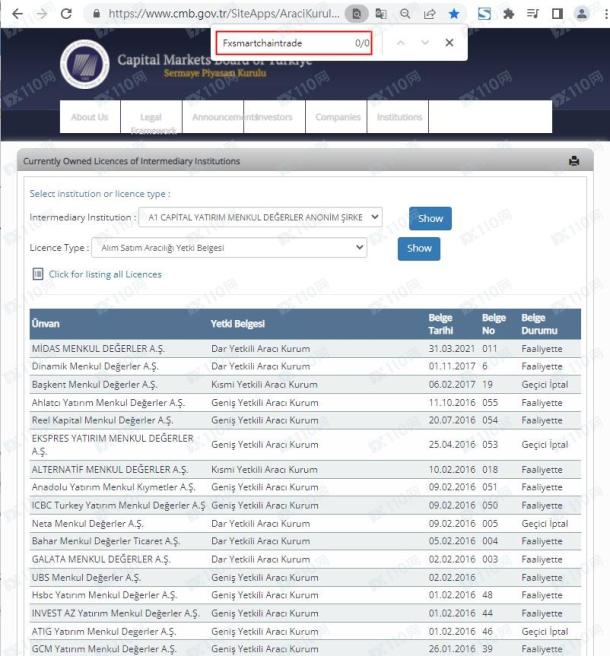Click the zoom magnifier icon in address bar
The height and width of the screenshot is (656, 610).
405,14
